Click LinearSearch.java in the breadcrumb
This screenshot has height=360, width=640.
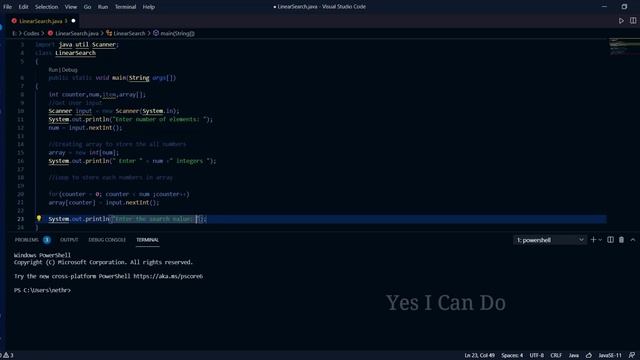[77, 33]
